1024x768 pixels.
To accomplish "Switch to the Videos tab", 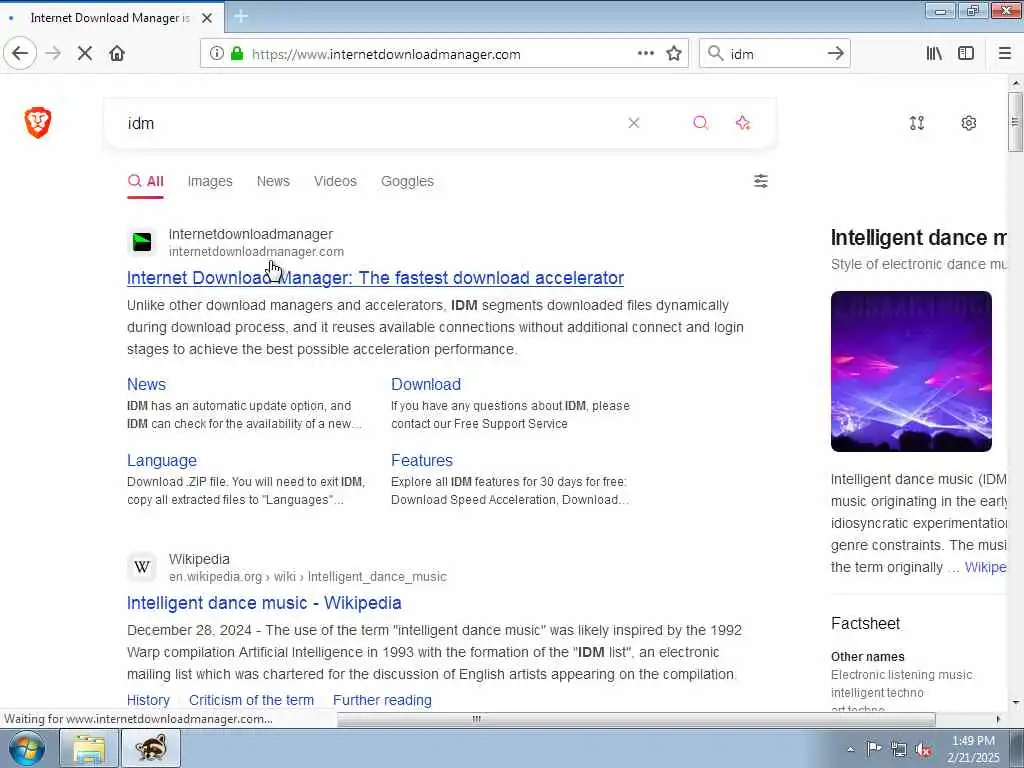I will pos(335,181).
